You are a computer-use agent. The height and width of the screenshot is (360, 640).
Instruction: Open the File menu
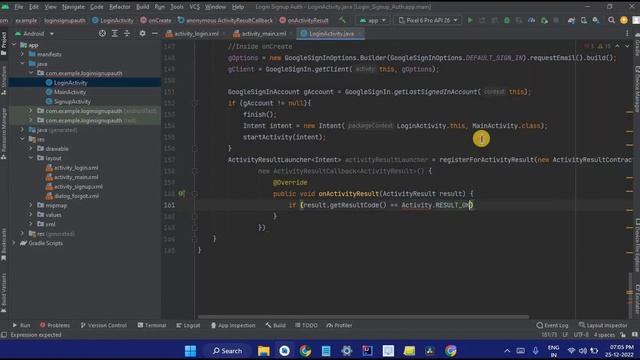click(x=19, y=7)
